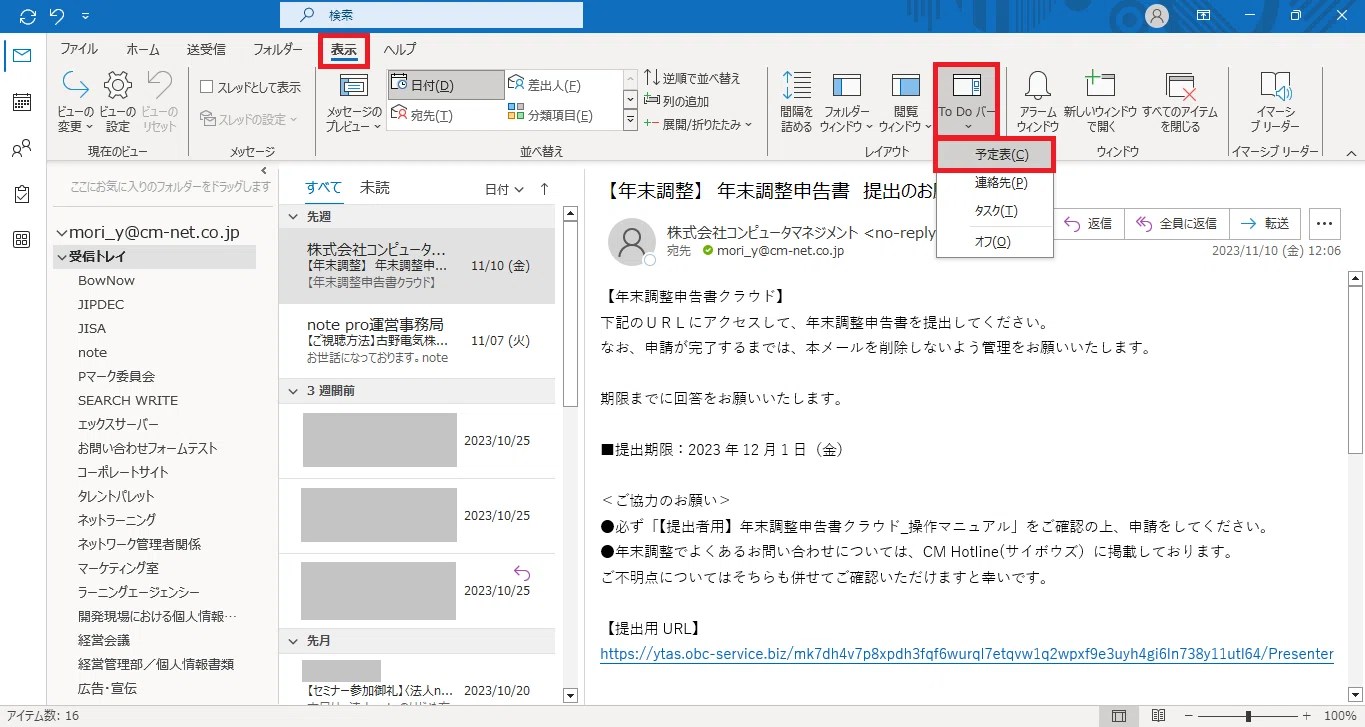Collapse the ribbon with the chevron arrow
Image resolution: width=1365 pixels, height=727 pixels.
tap(1350, 153)
